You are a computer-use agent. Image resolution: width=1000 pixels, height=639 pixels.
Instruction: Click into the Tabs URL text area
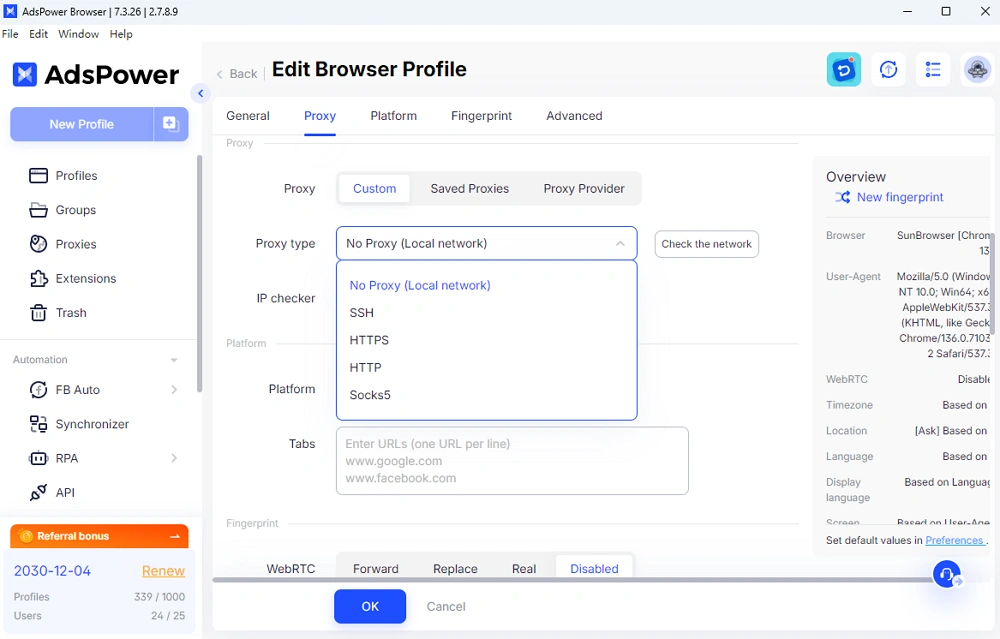pyautogui.click(x=512, y=461)
